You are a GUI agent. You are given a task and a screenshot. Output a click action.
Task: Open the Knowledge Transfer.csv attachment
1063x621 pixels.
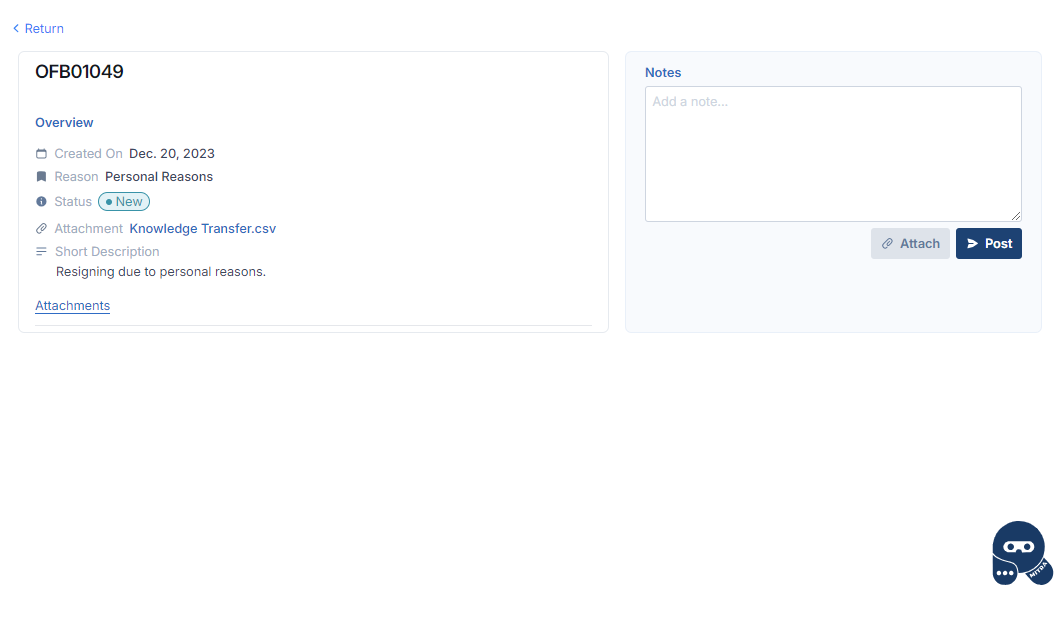203,228
